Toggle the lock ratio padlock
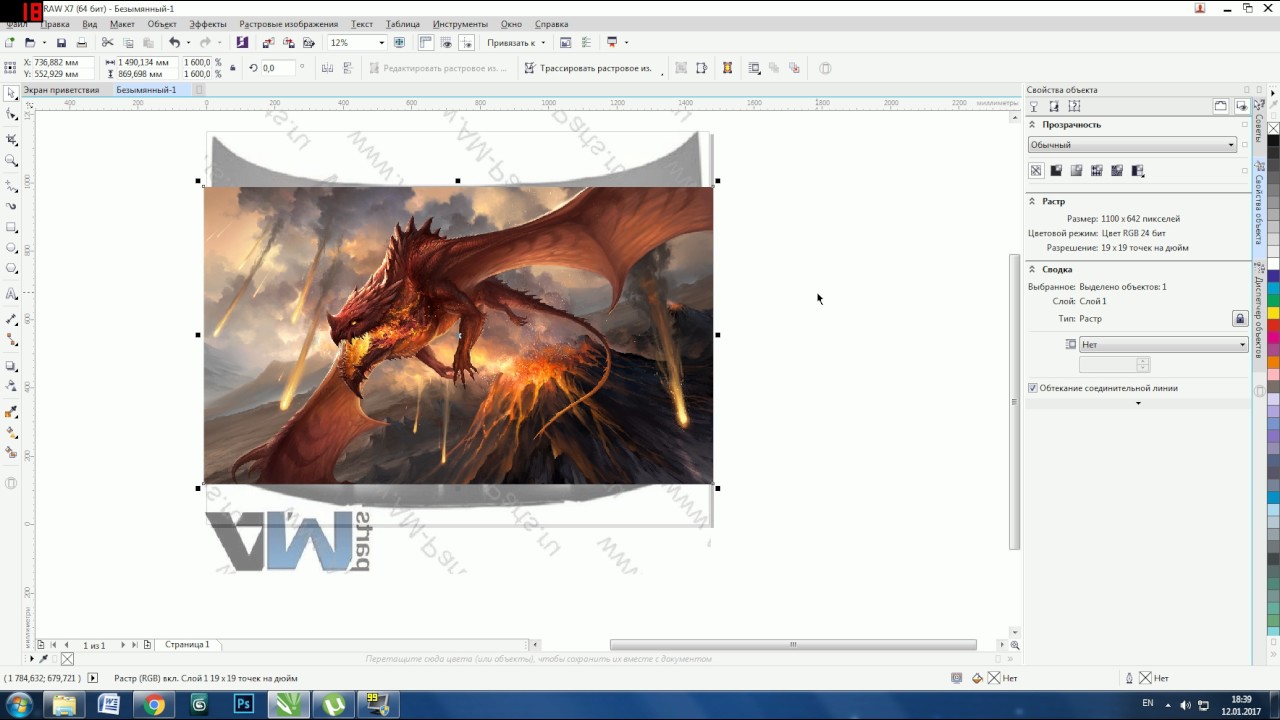 pyautogui.click(x=233, y=68)
